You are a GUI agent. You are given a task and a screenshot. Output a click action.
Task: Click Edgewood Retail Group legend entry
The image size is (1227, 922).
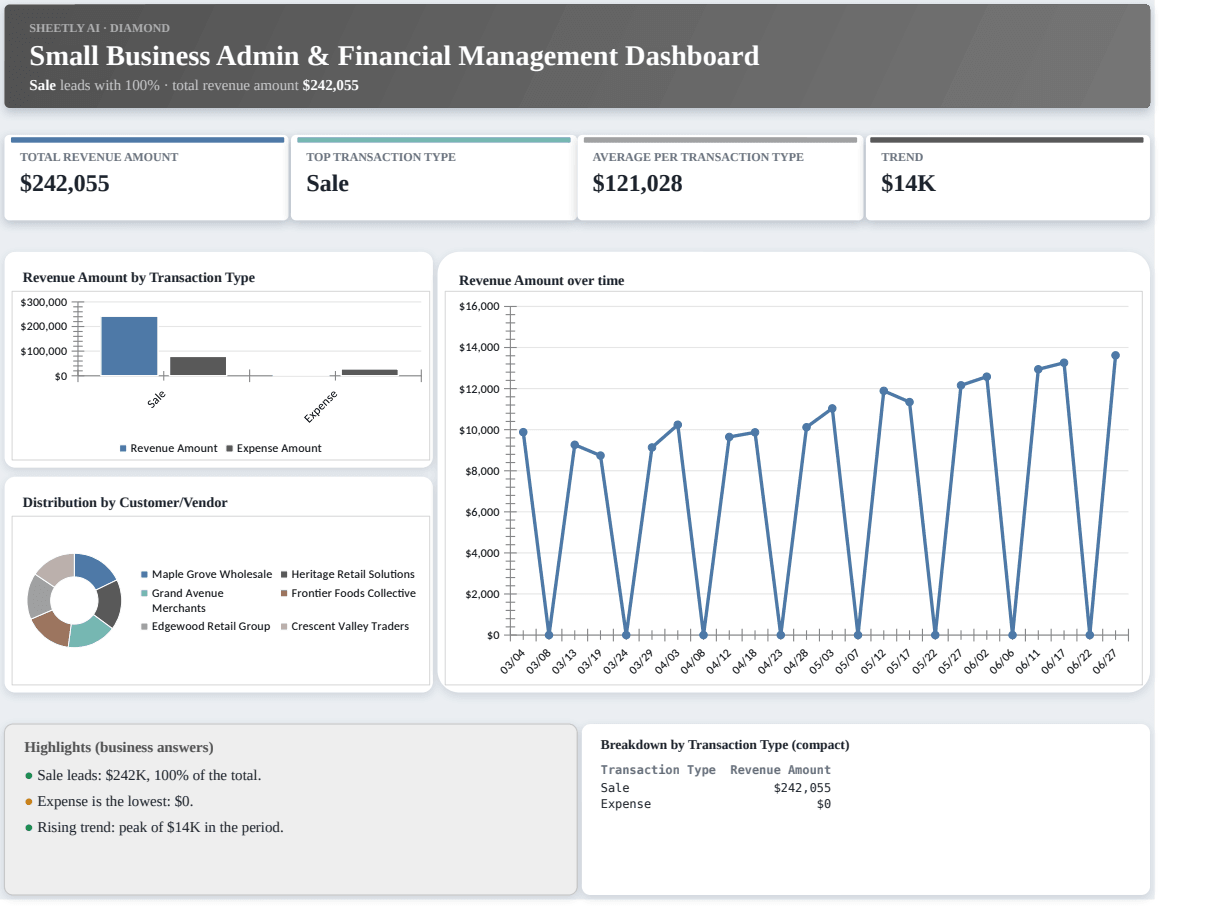[x=206, y=626]
